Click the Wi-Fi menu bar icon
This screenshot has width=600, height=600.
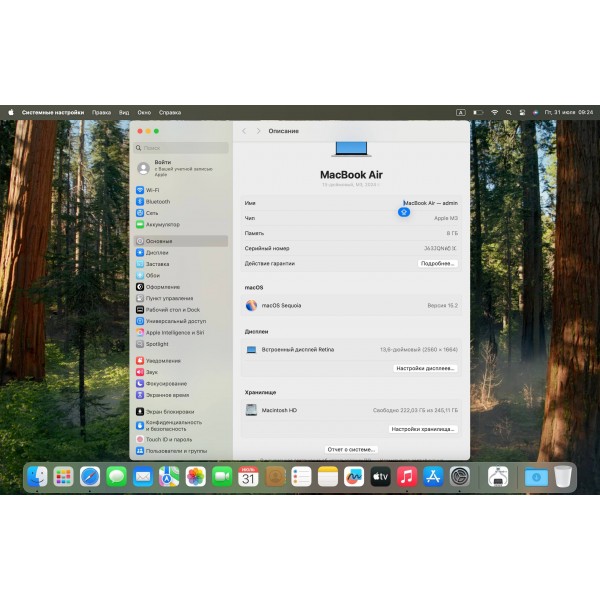pos(495,112)
